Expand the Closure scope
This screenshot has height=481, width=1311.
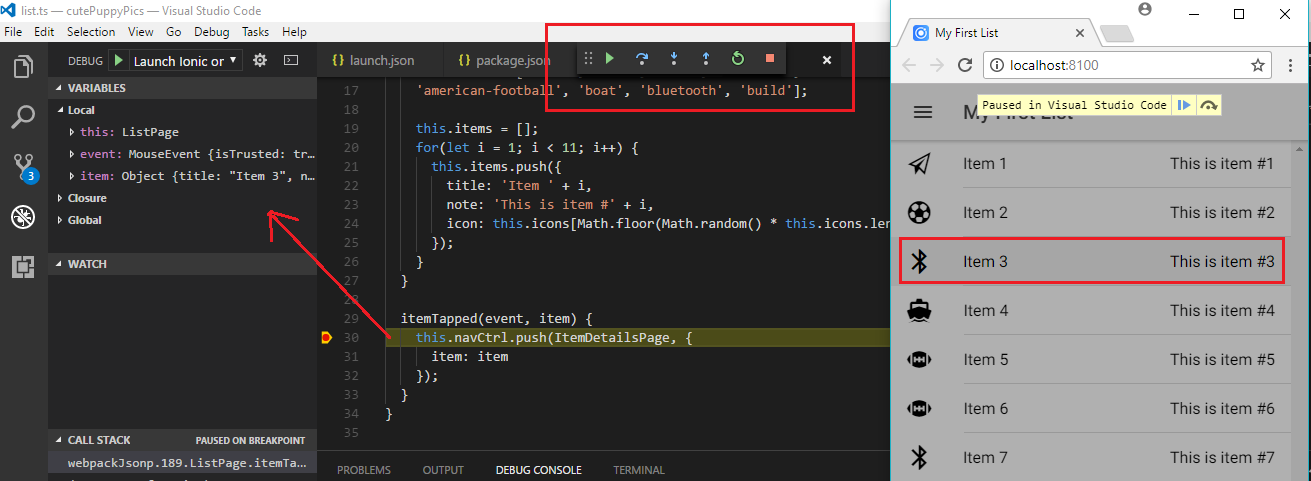click(x=182, y=198)
